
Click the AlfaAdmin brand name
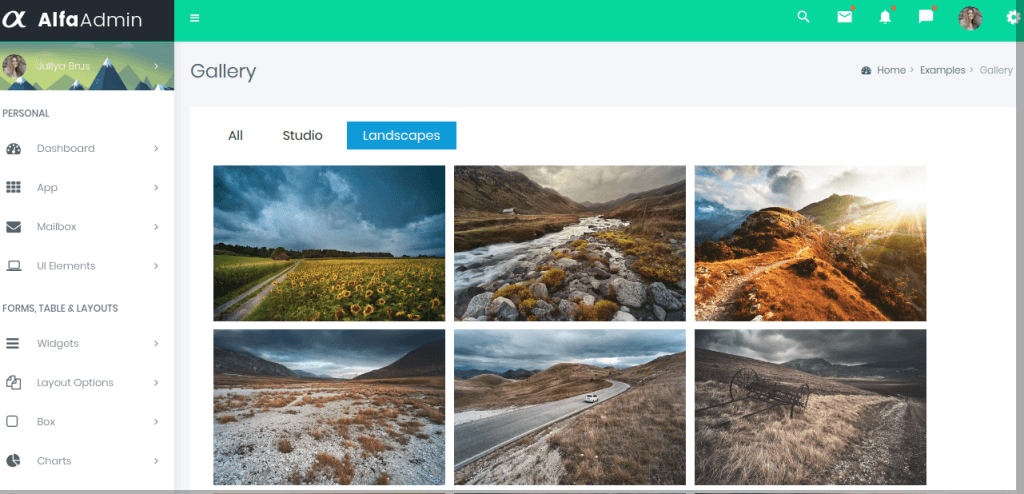[89, 20]
